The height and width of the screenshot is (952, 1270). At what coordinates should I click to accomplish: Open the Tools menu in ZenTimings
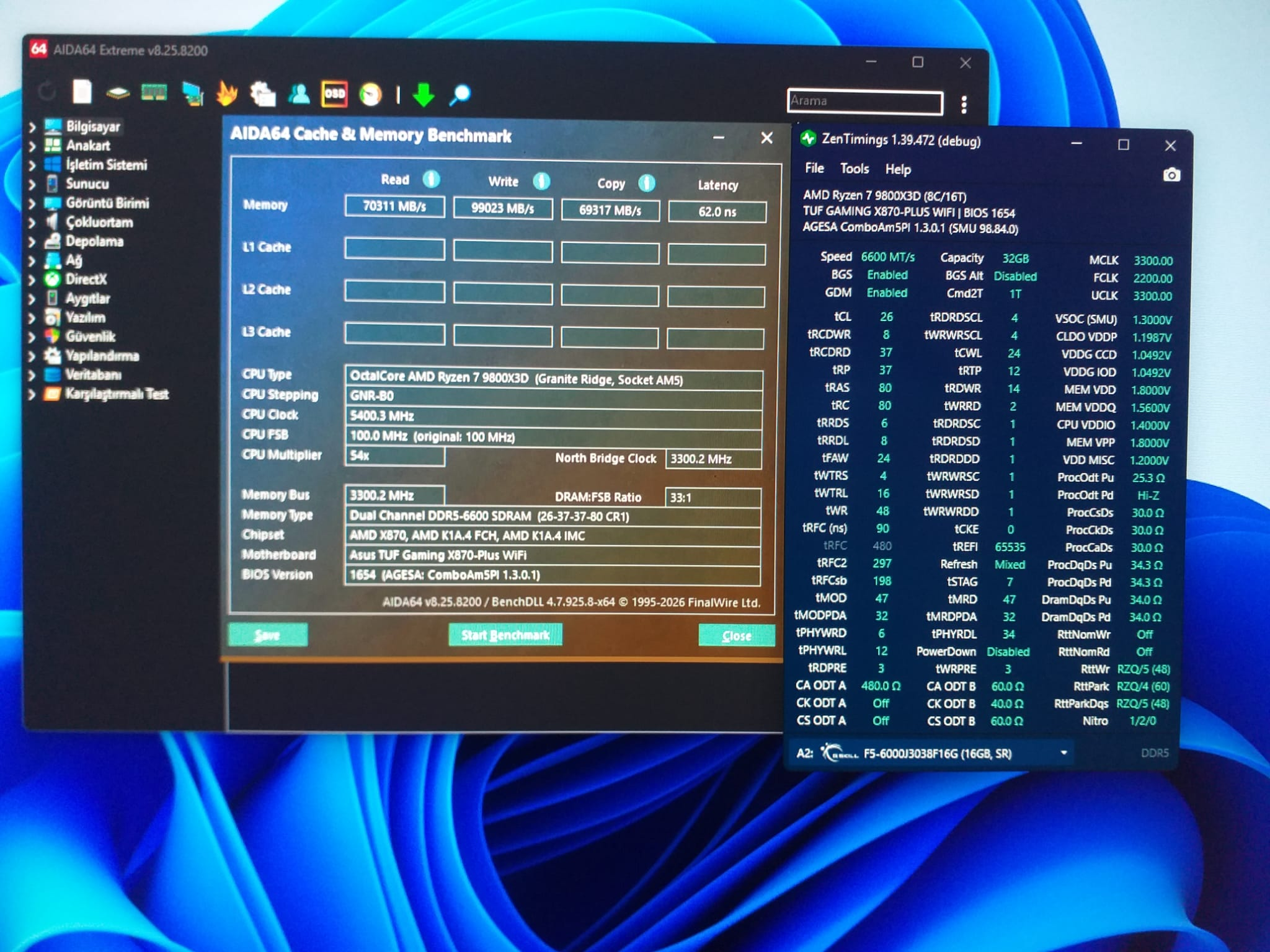click(855, 169)
